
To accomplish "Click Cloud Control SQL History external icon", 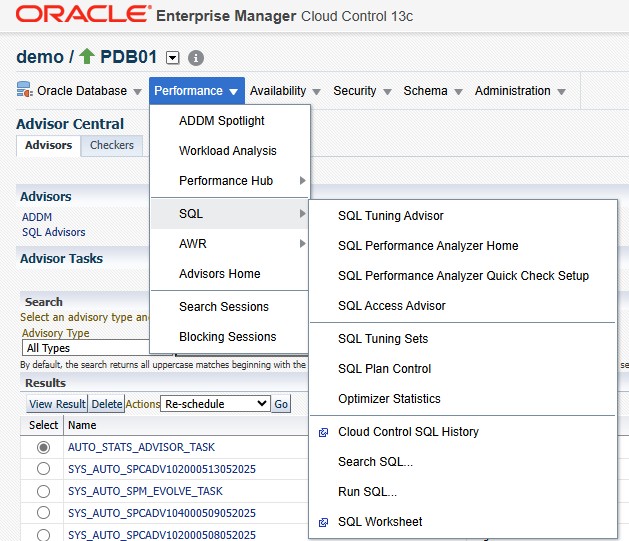I will 322,432.
